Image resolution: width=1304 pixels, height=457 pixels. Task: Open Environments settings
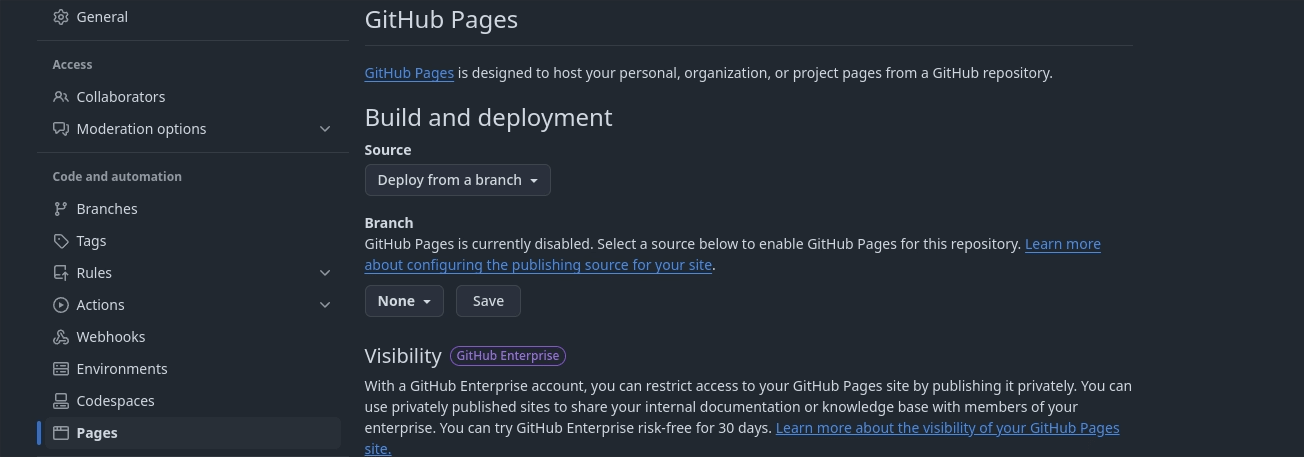(x=193, y=369)
